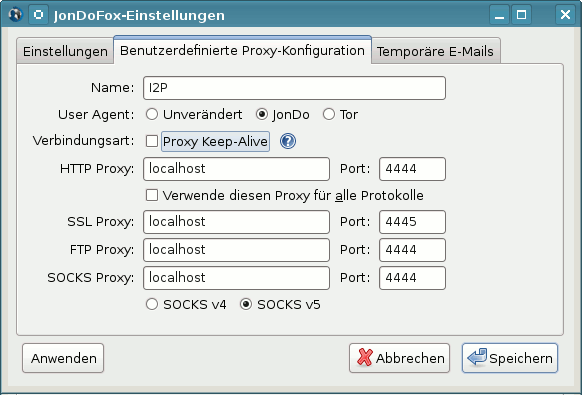Close the JonDoFox-Einstellungen window
Image resolution: width=582 pixels, height=395 pixels.
pos(565,15)
